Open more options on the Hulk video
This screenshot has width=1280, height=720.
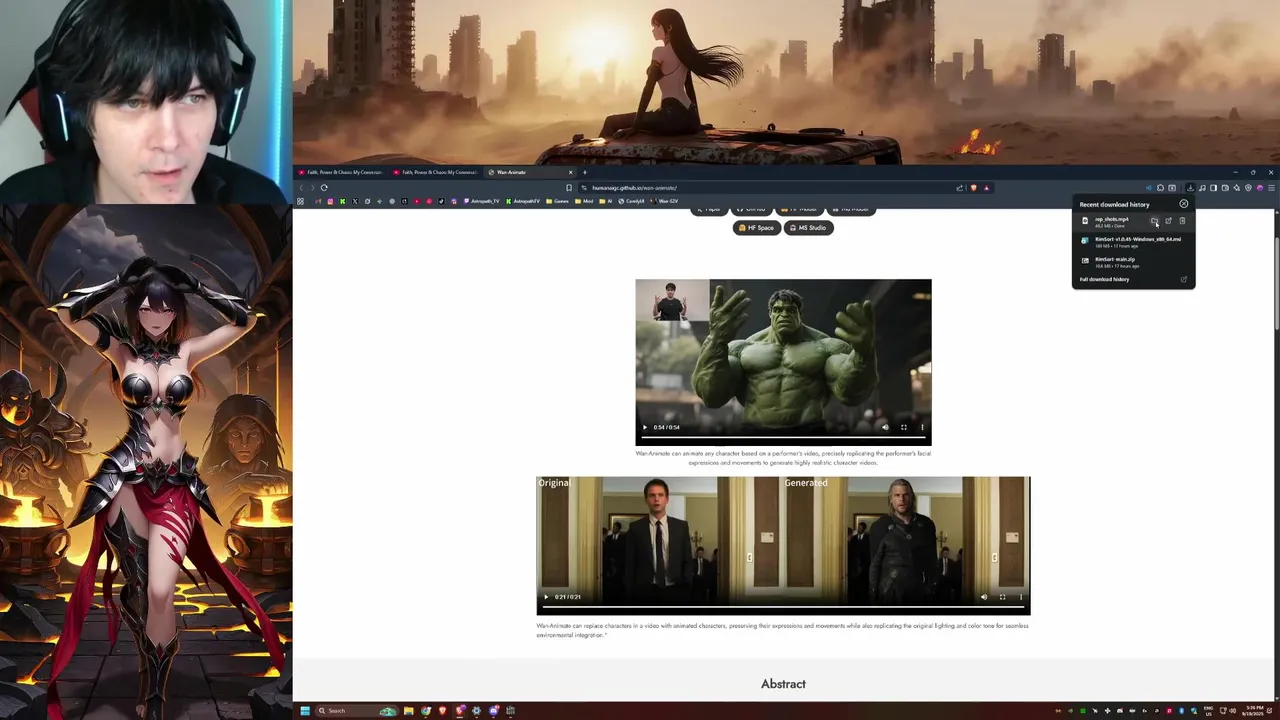pyautogui.click(x=922, y=427)
